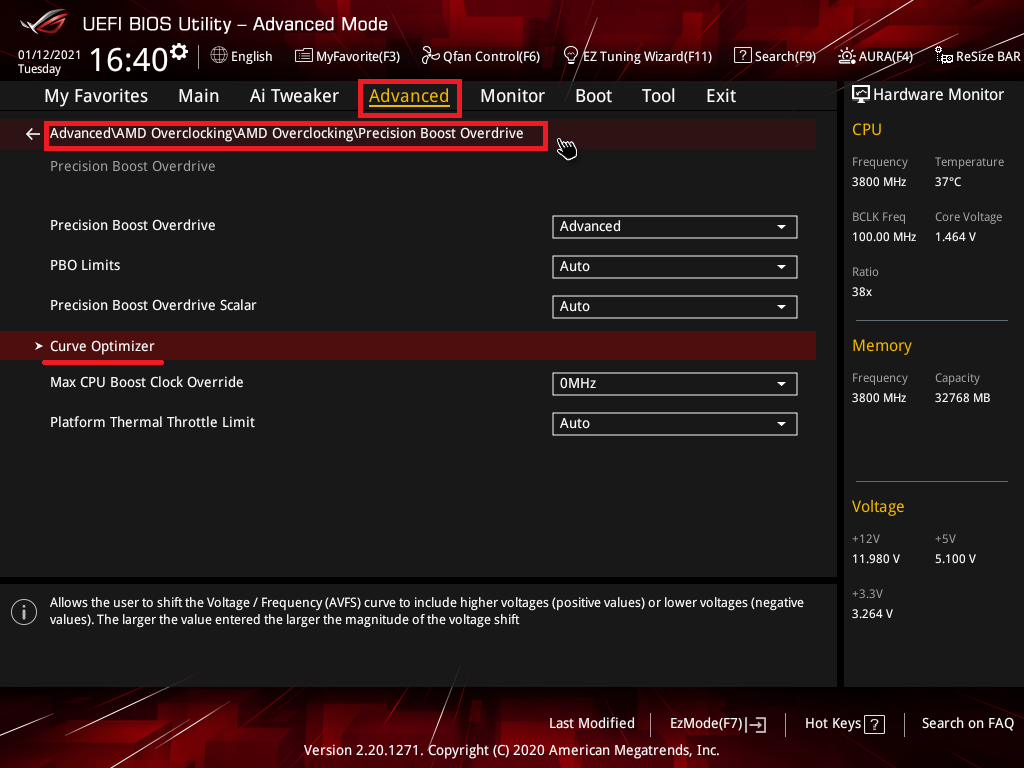Click Platform Thermal Throttle Limit label
Image resolution: width=1024 pixels, height=768 pixels.
[152, 422]
